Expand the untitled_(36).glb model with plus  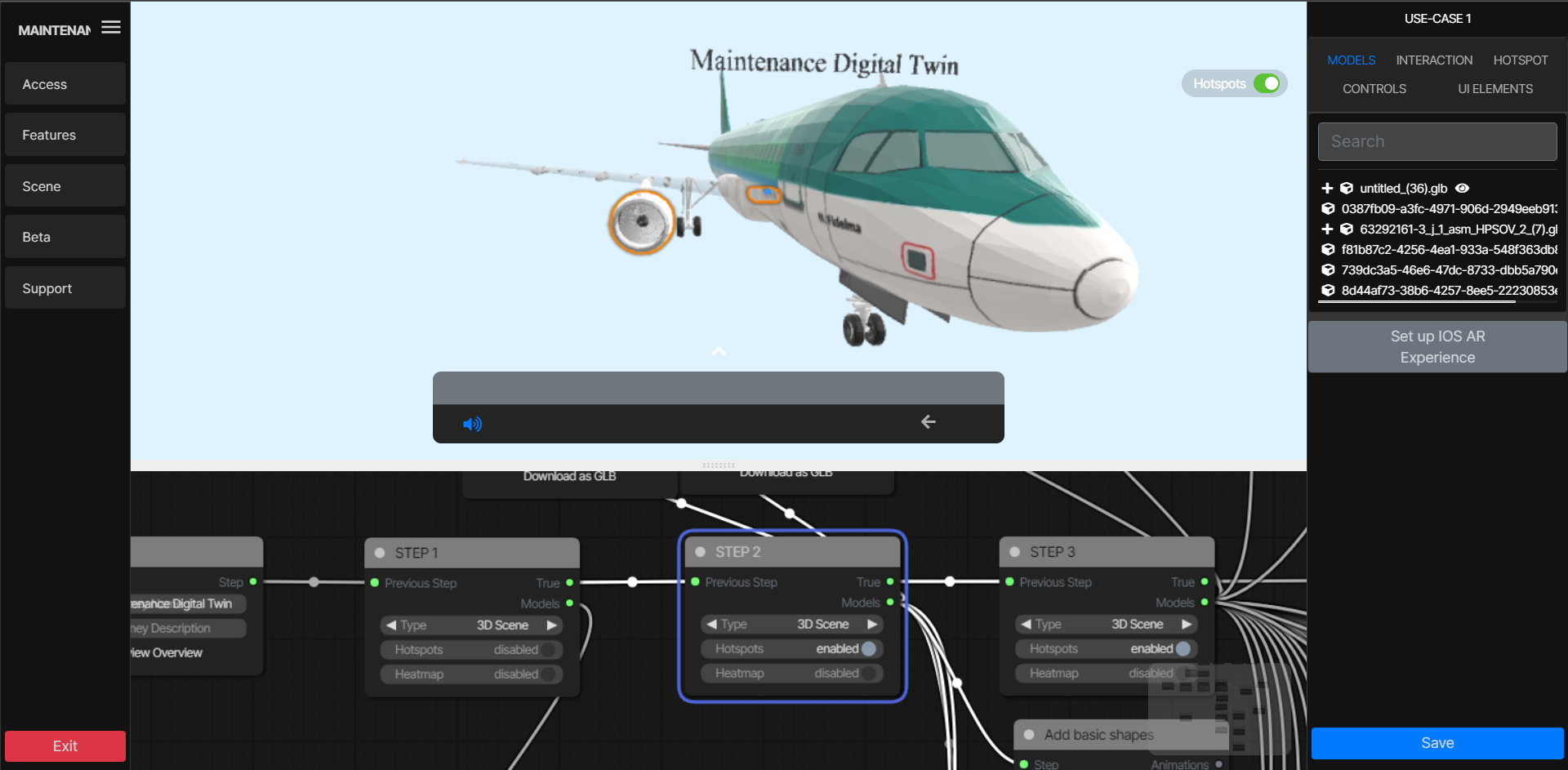(x=1327, y=188)
